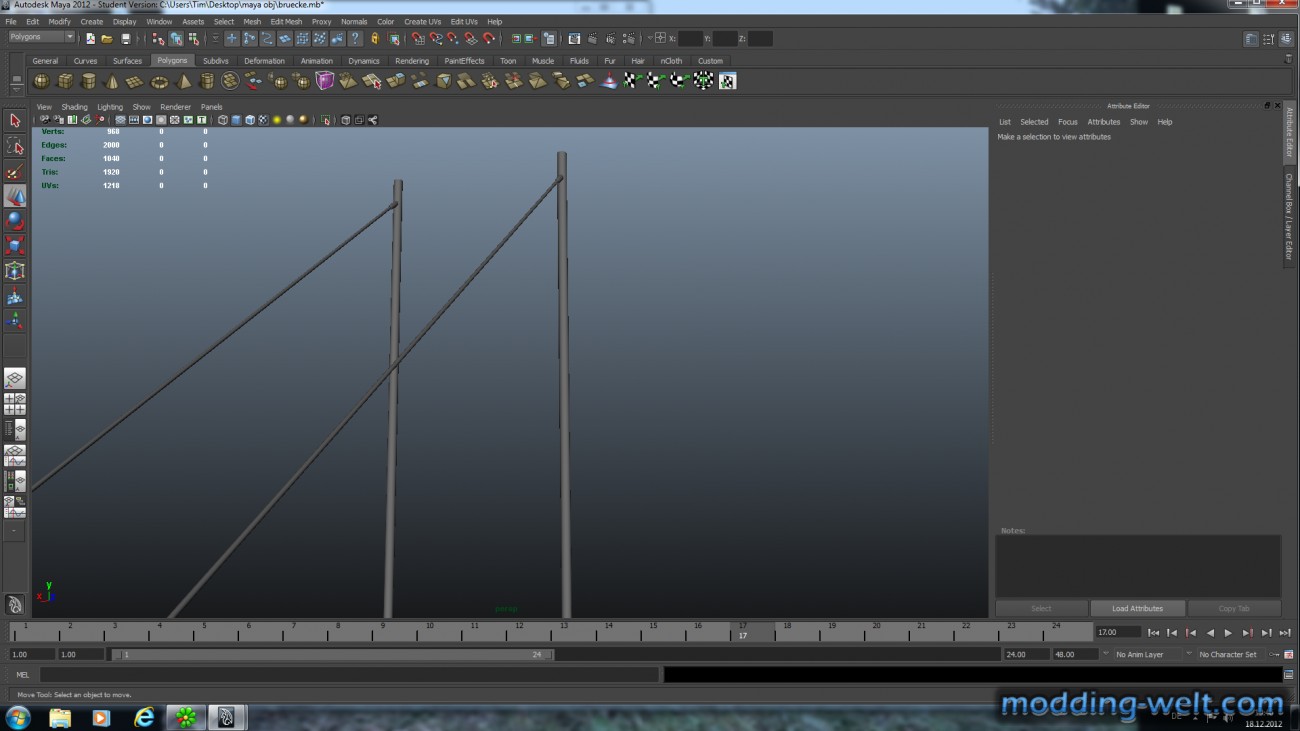
Task: Create a polygon cylinder from shelf
Action: click(x=88, y=81)
